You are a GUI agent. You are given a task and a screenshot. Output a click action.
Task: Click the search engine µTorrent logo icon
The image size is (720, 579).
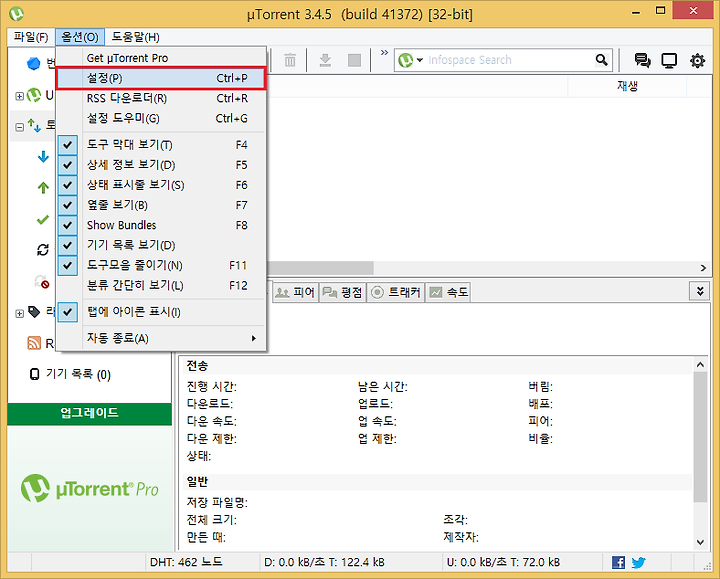click(405, 60)
